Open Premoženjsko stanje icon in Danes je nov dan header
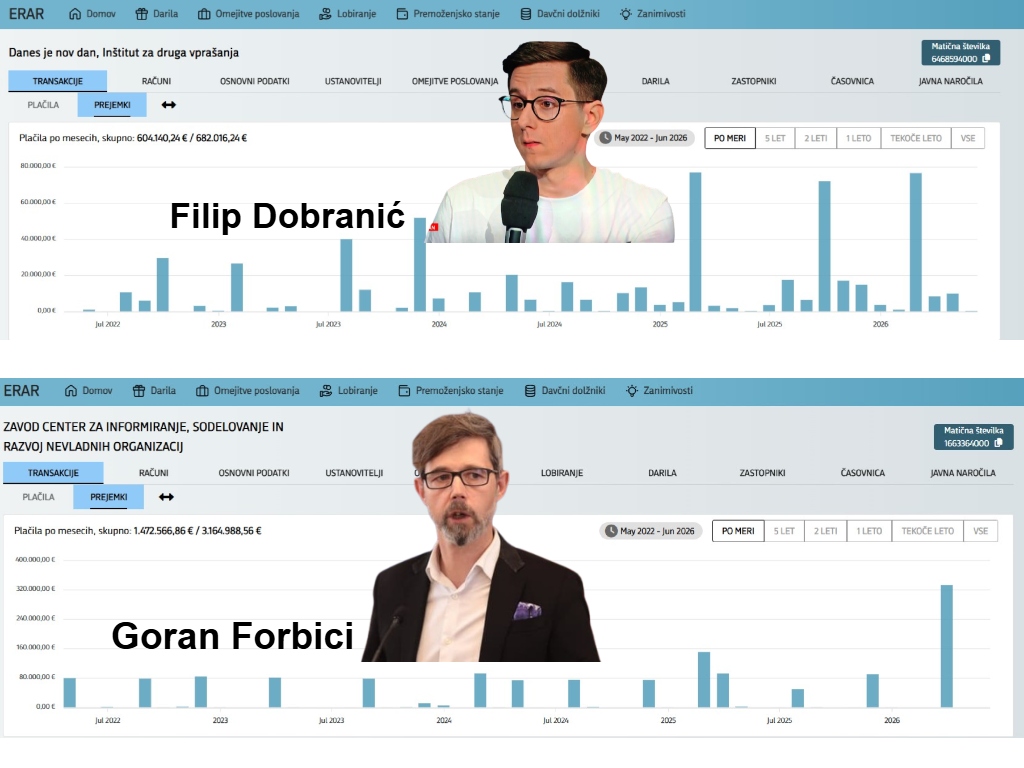This screenshot has width=1024, height=768. coord(402,14)
